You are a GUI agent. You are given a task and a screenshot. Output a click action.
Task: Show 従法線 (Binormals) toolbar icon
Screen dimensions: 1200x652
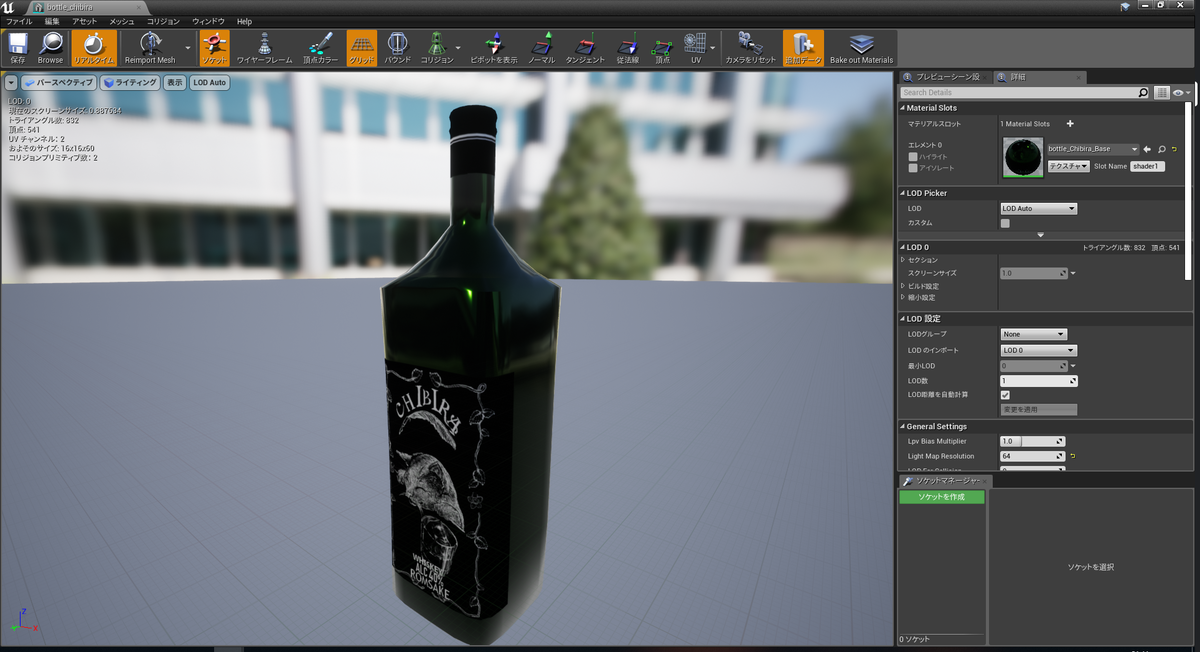click(x=627, y=47)
